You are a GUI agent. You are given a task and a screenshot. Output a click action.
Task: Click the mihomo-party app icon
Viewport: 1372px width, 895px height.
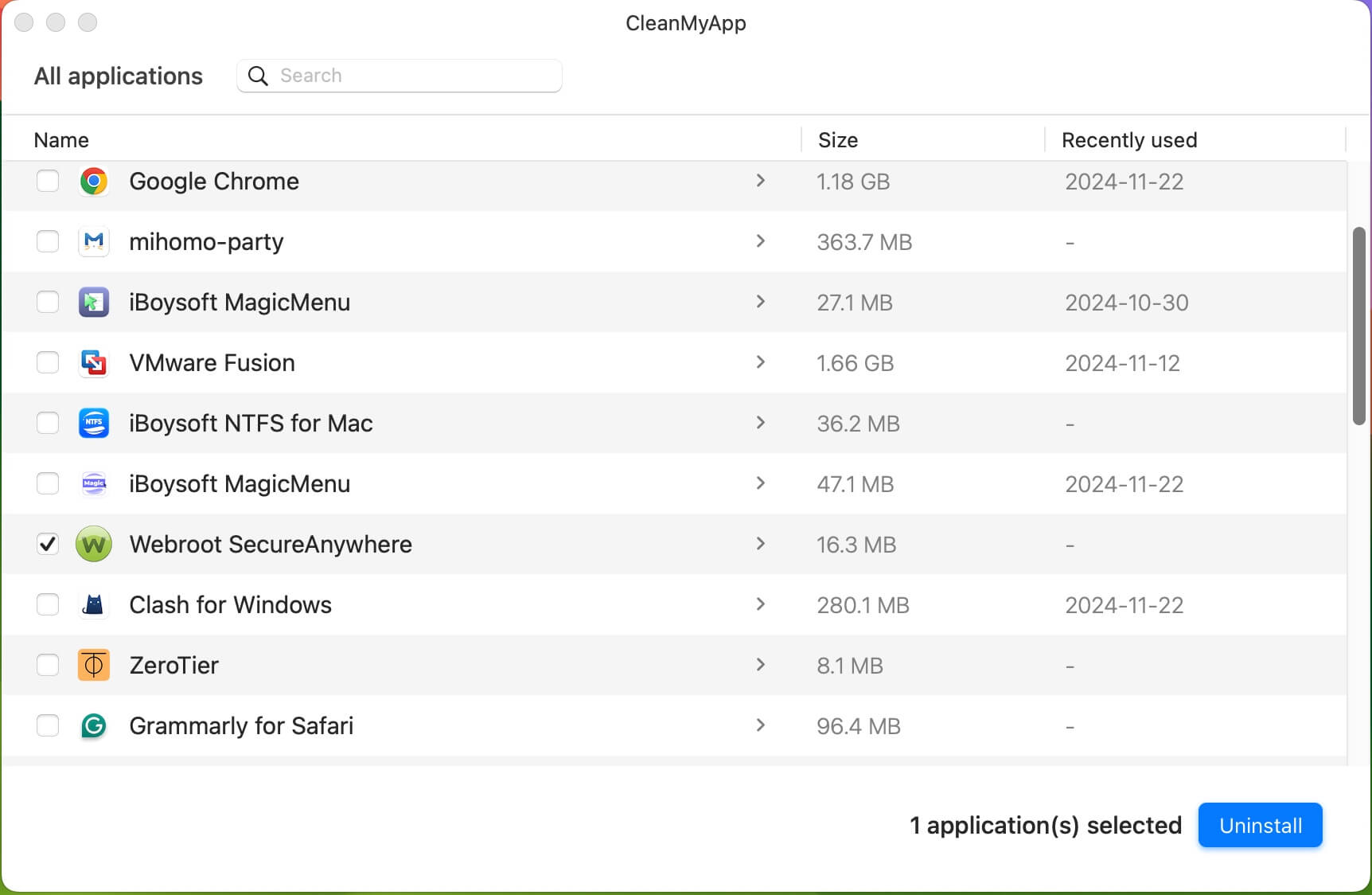tap(94, 242)
